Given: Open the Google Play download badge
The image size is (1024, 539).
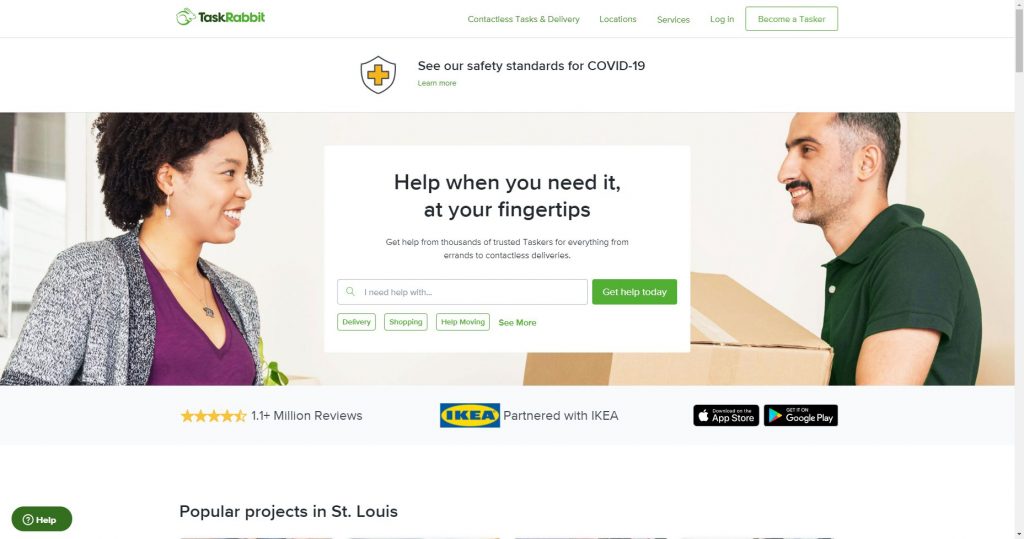Looking at the screenshot, I should click(801, 416).
